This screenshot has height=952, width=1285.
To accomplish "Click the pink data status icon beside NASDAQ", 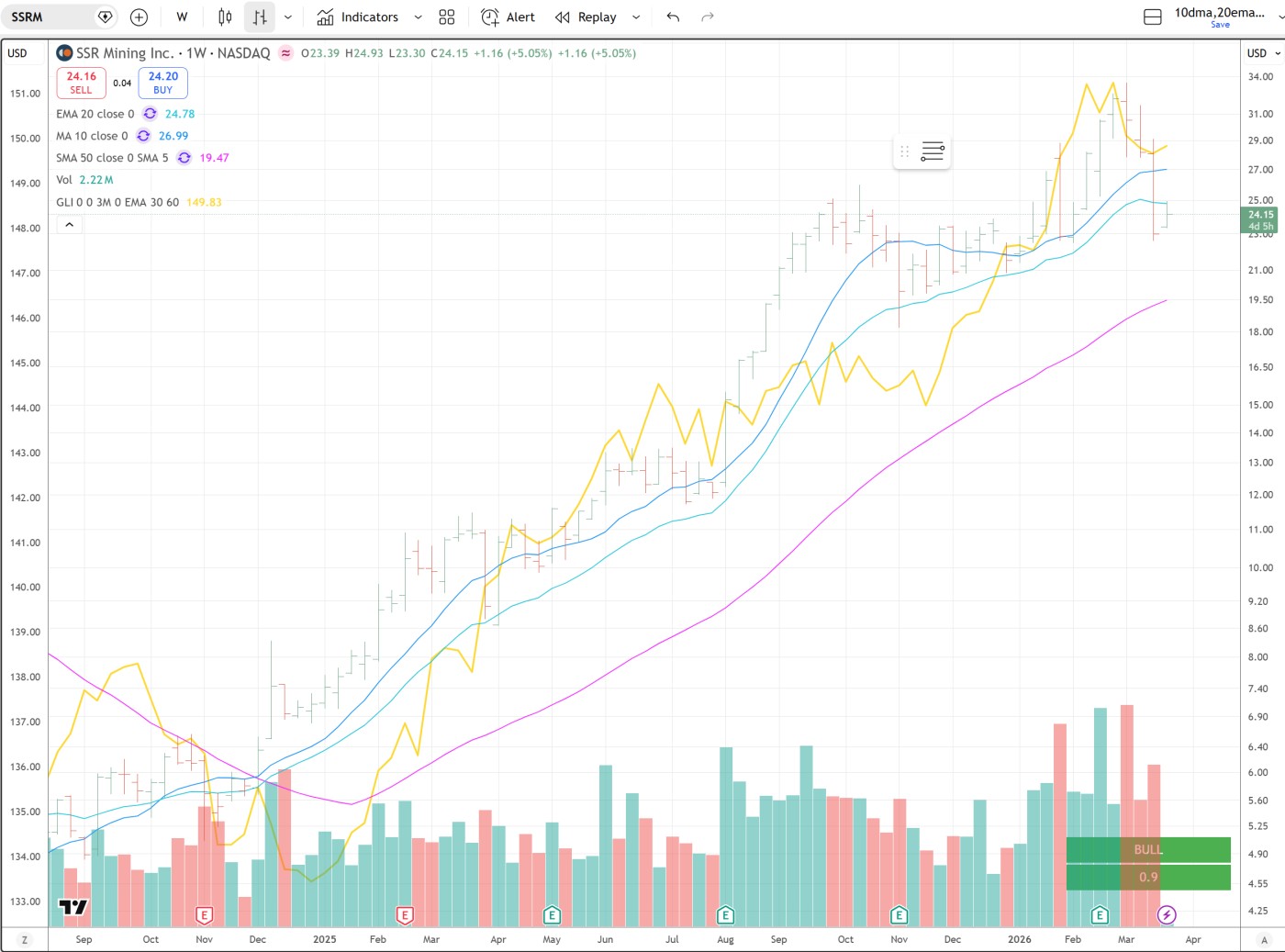I will tap(286, 53).
